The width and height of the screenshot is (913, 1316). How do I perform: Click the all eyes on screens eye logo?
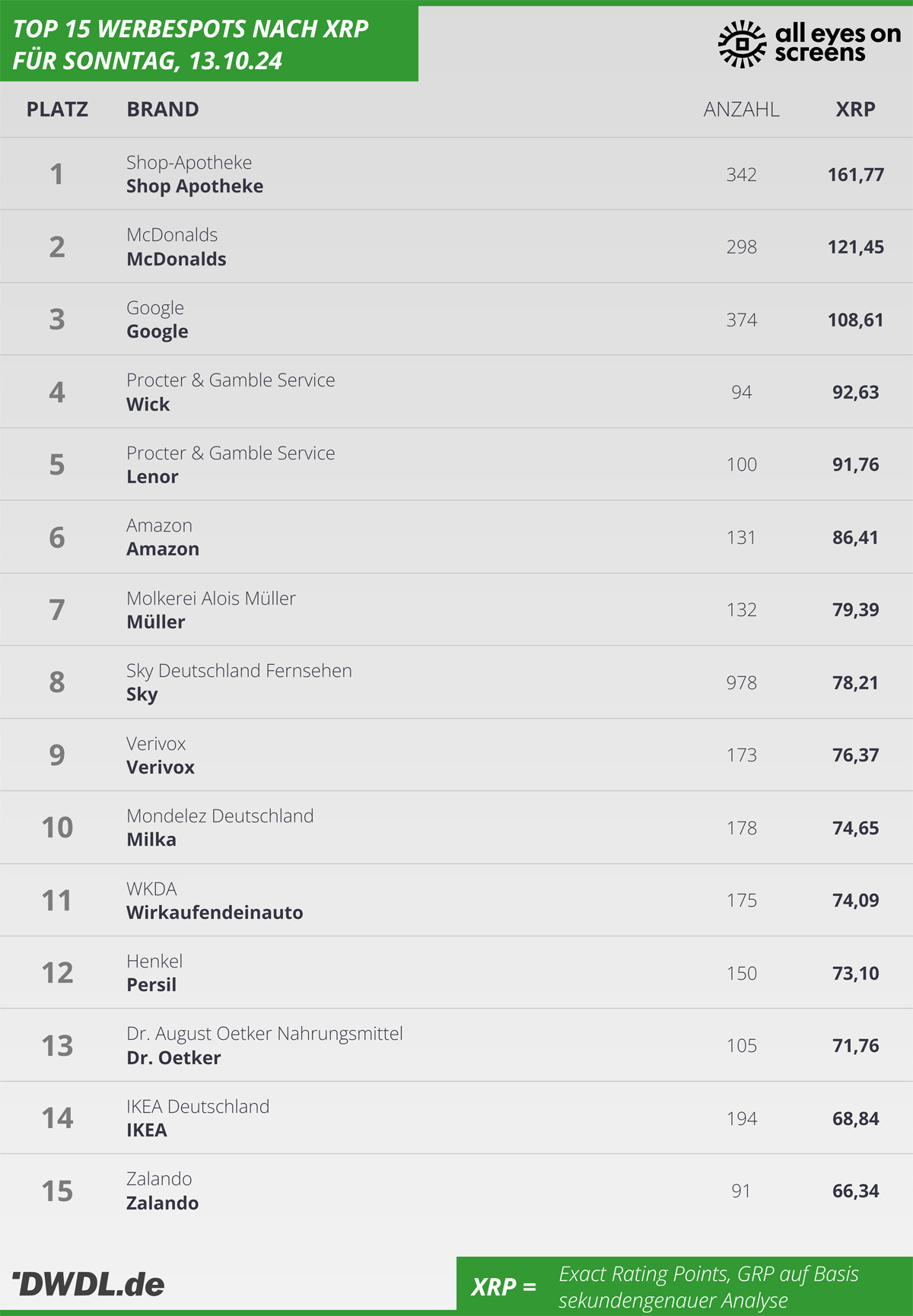(742, 44)
